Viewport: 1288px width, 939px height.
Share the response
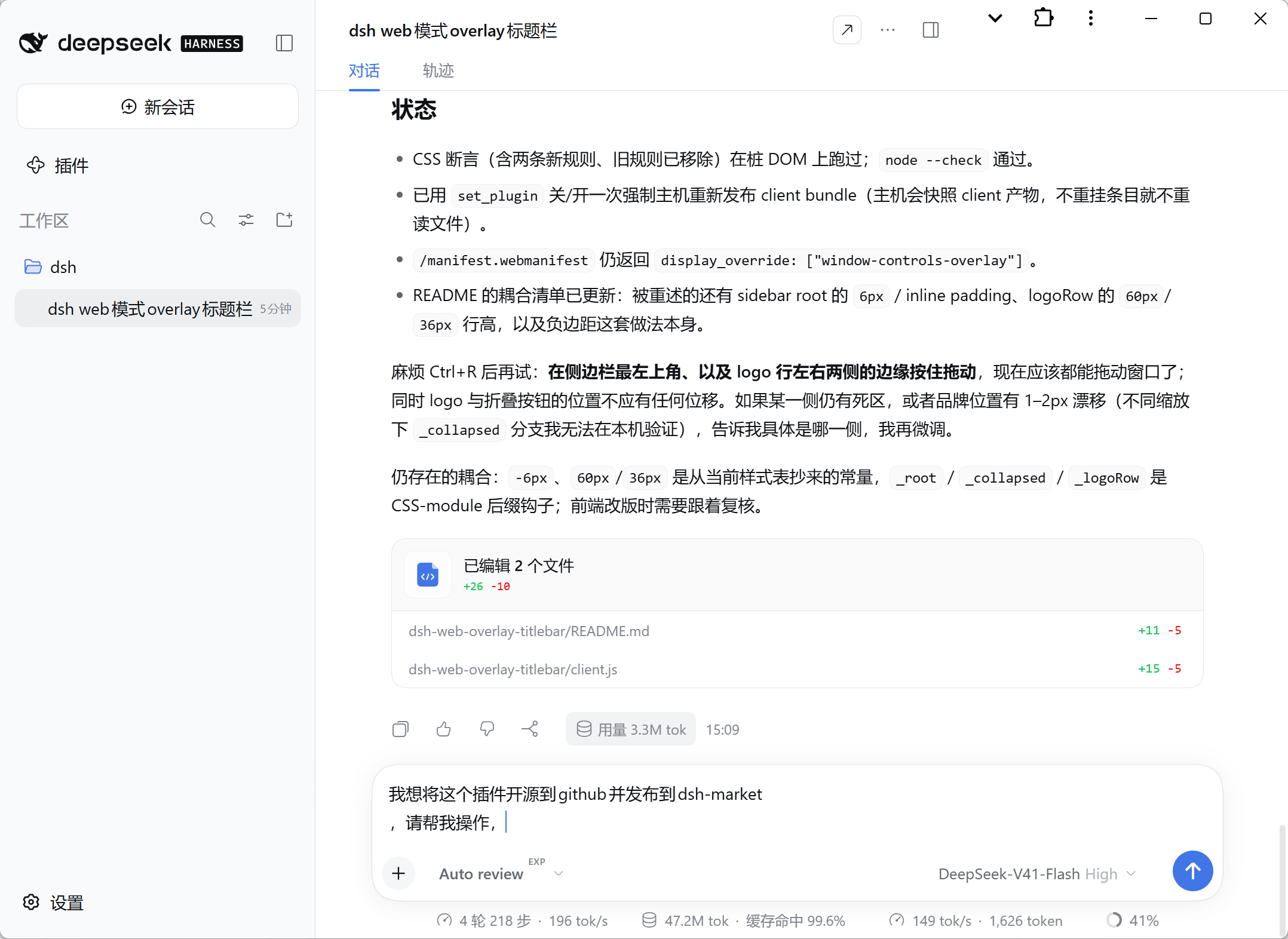pyautogui.click(x=530, y=729)
